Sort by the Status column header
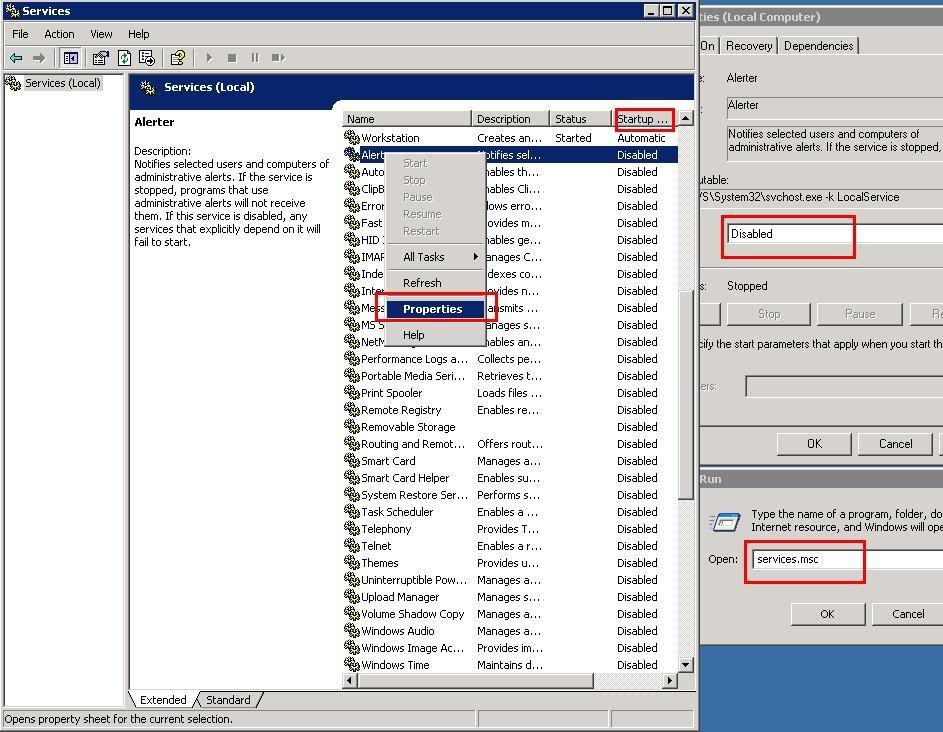 (x=581, y=118)
